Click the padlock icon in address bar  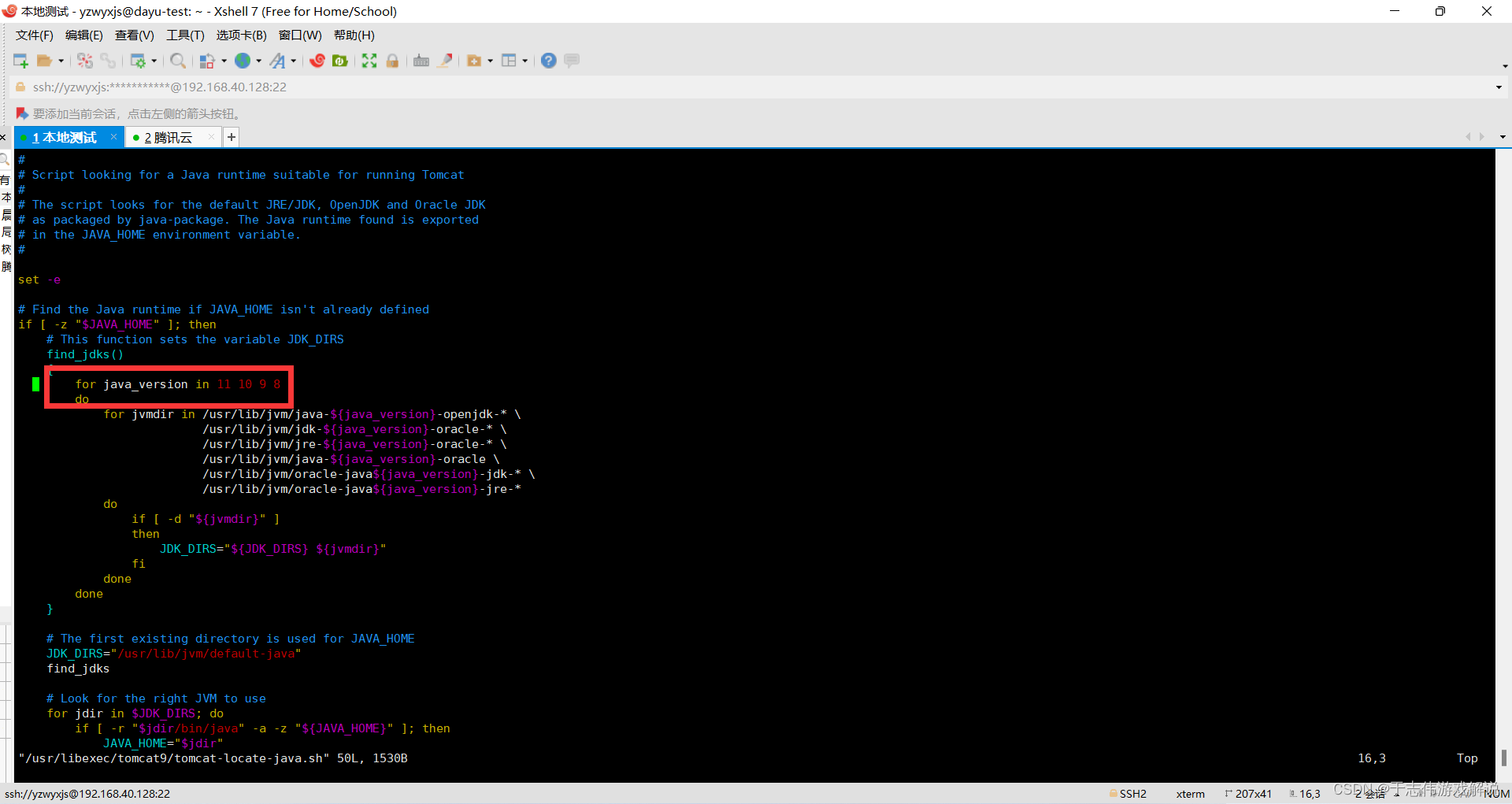[x=20, y=87]
